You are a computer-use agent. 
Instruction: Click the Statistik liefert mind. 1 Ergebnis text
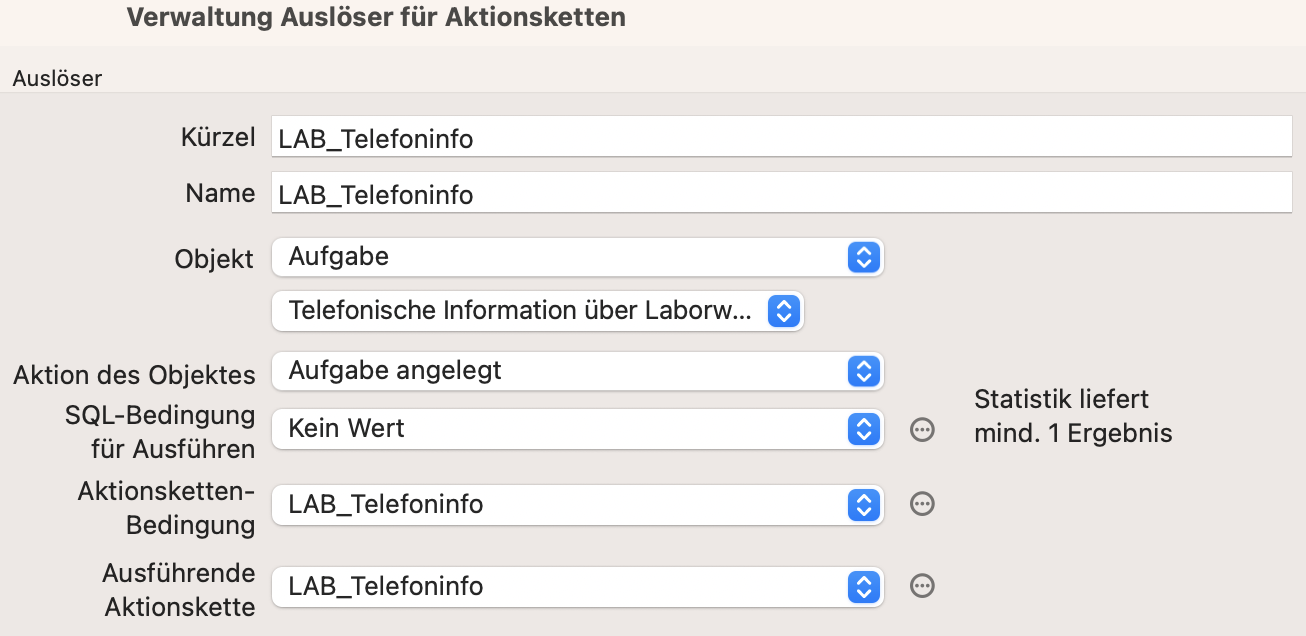coord(1073,416)
